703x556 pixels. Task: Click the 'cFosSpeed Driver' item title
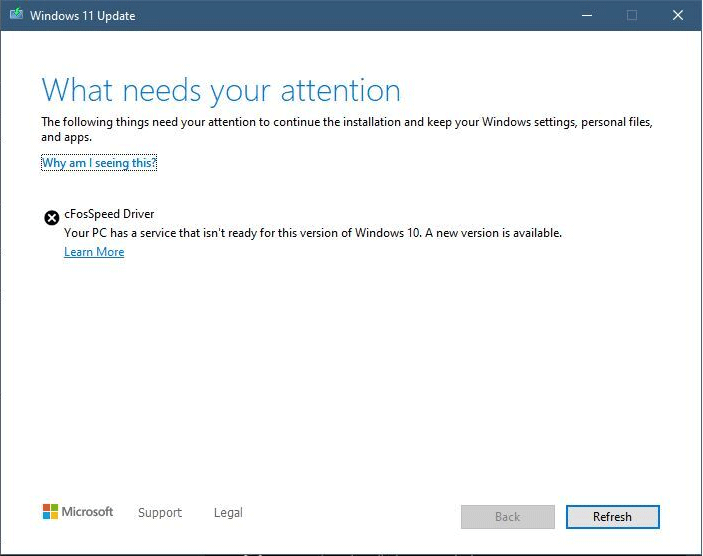click(109, 214)
